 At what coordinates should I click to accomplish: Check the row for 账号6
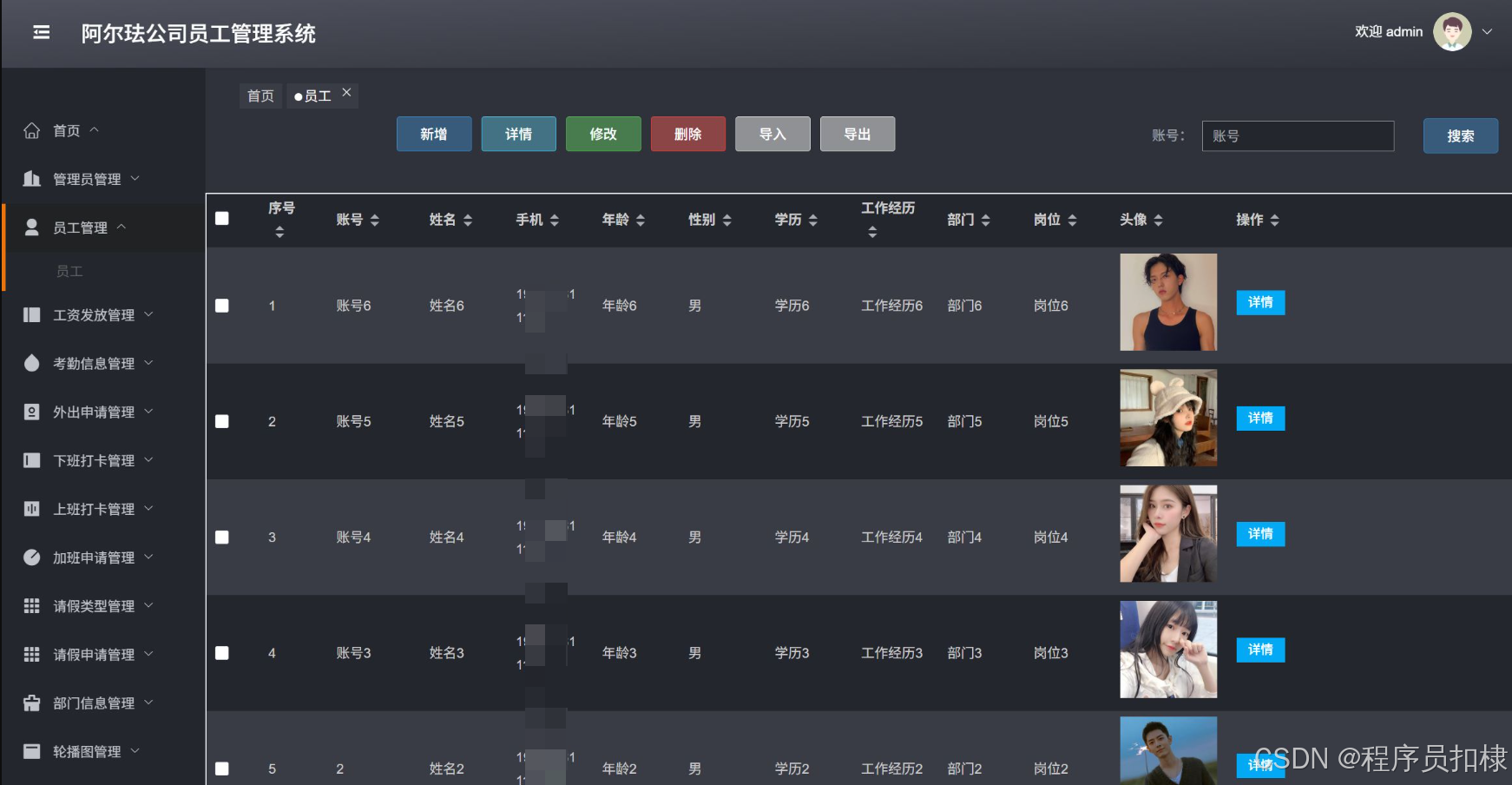tap(222, 306)
